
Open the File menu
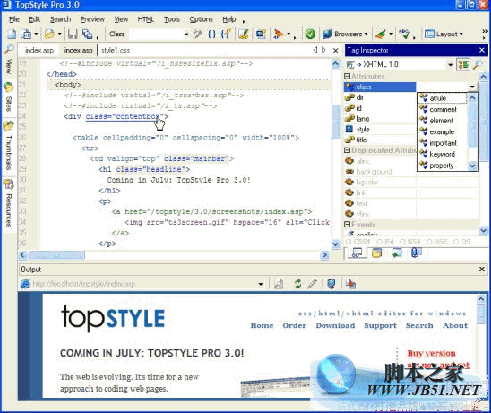[x=14, y=19]
